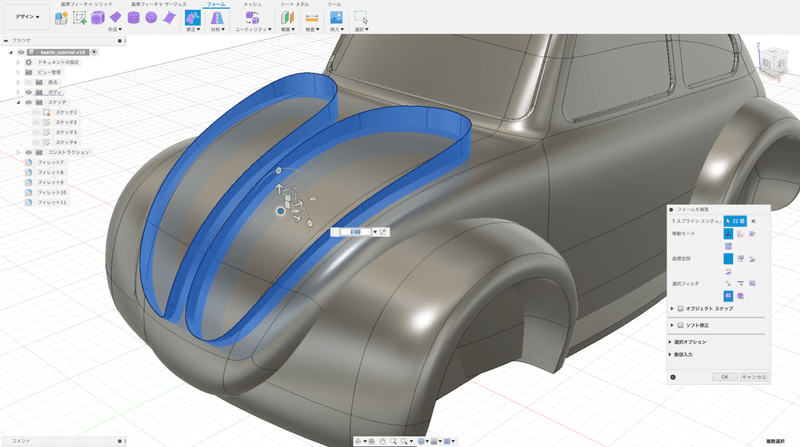Clear the T-Spline selection with X
This screenshot has height=447, width=800.
point(753,221)
